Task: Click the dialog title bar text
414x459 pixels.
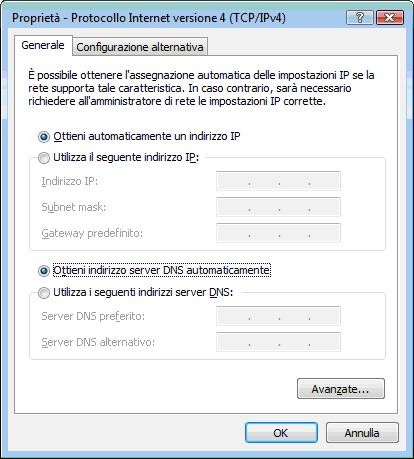Action: (x=149, y=18)
